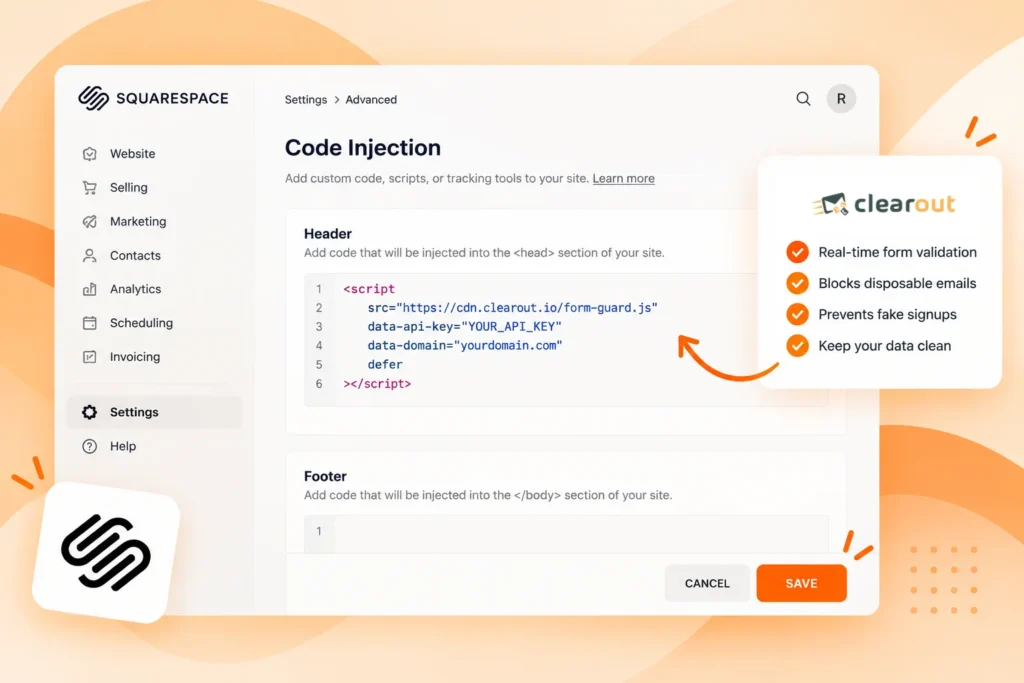The height and width of the screenshot is (683, 1024).
Task: Click the Settings gear icon
Action: tap(89, 412)
